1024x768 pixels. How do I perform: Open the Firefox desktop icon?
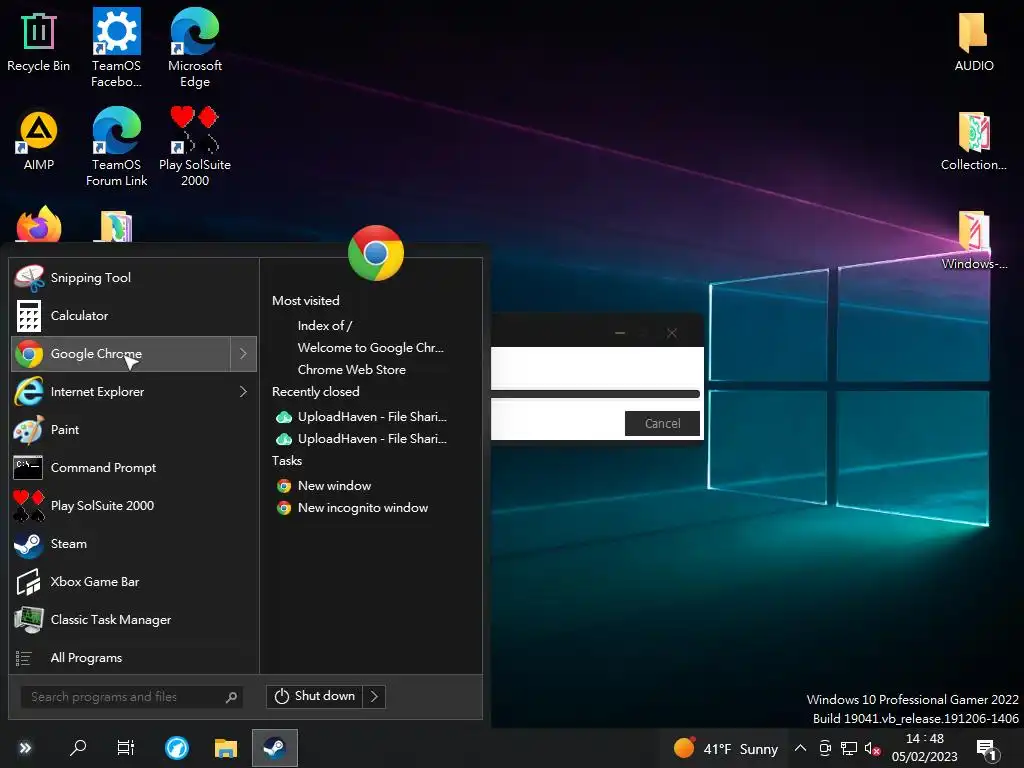click(39, 224)
